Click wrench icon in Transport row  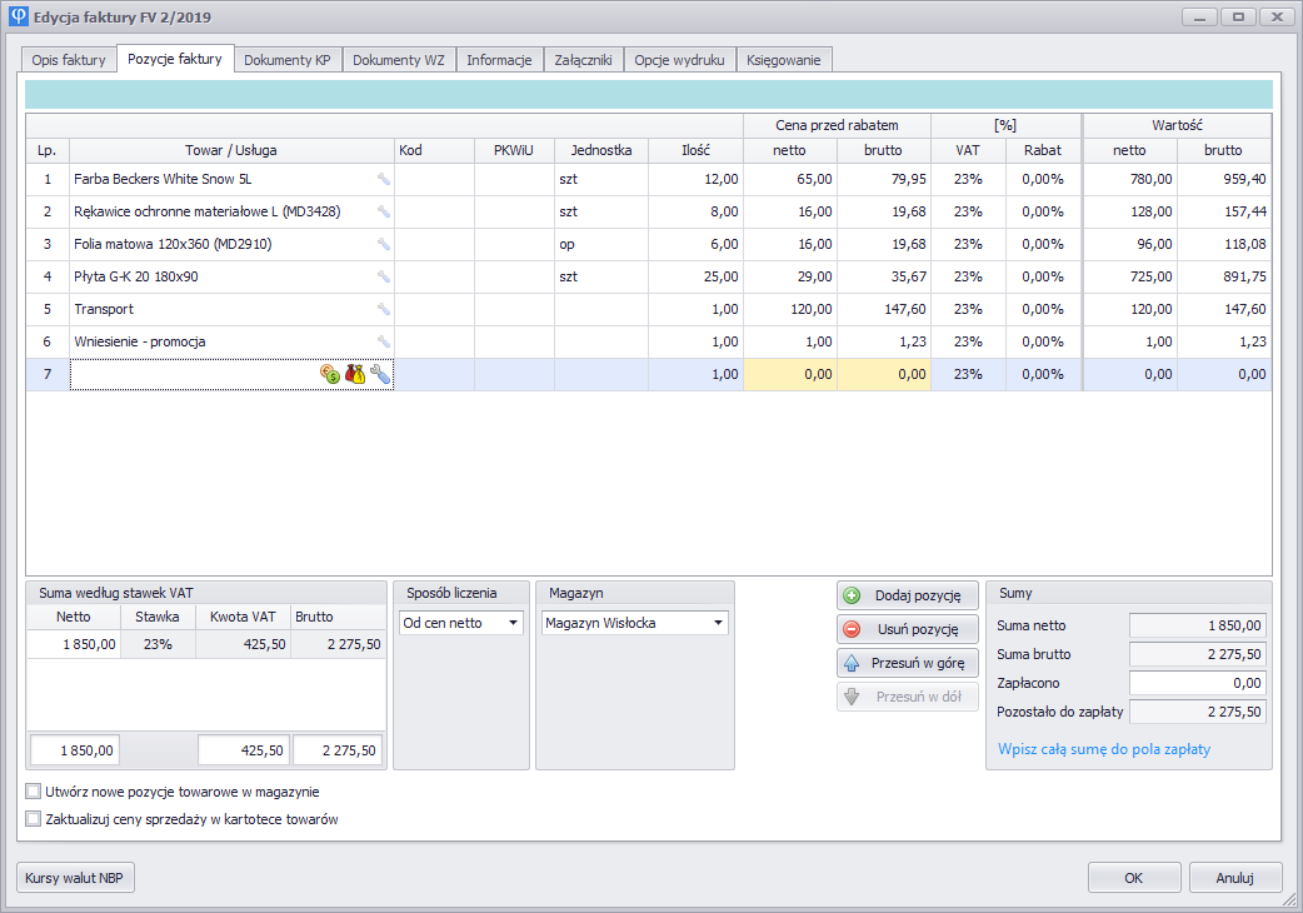pyautogui.click(x=383, y=310)
